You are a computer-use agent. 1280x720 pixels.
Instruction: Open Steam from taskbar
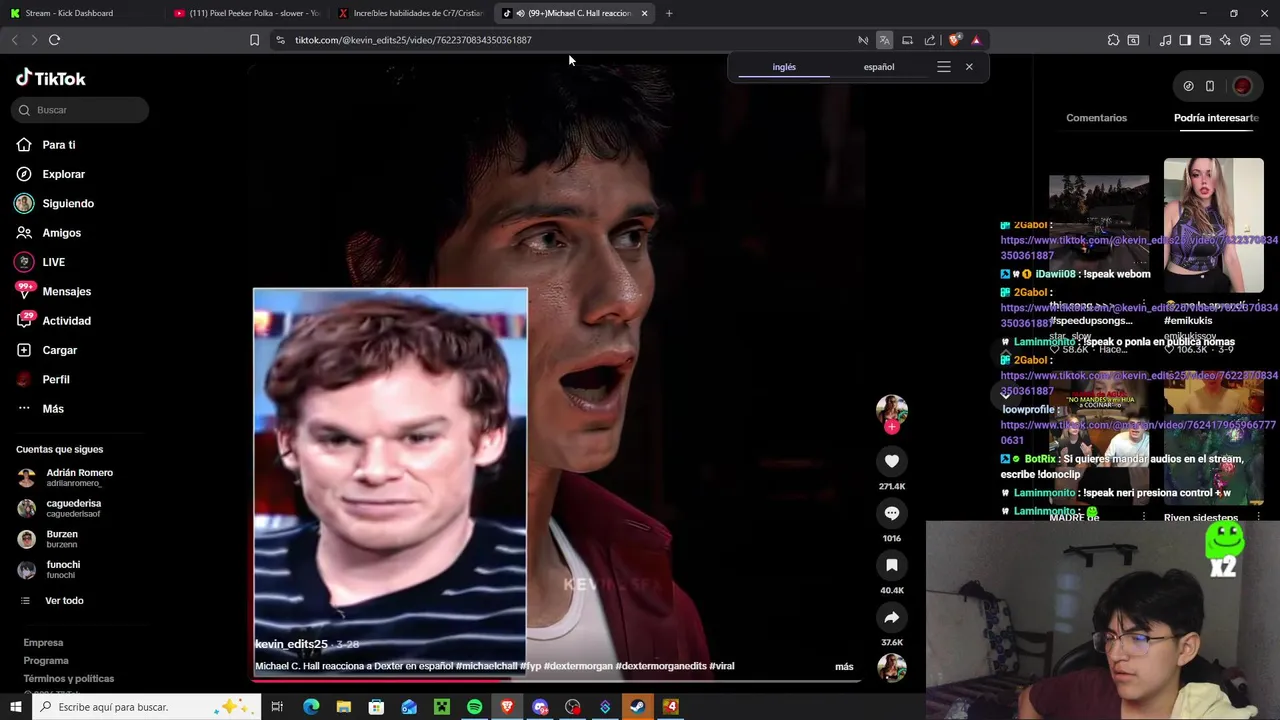(637, 707)
